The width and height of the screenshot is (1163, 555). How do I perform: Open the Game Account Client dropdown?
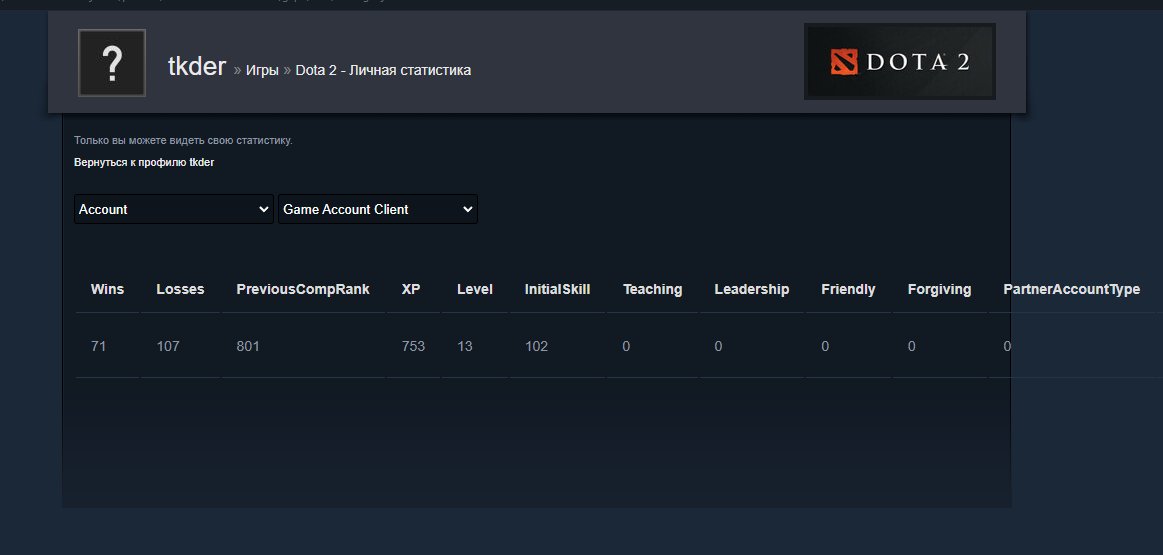pyautogui.click(x=377, y=209)
